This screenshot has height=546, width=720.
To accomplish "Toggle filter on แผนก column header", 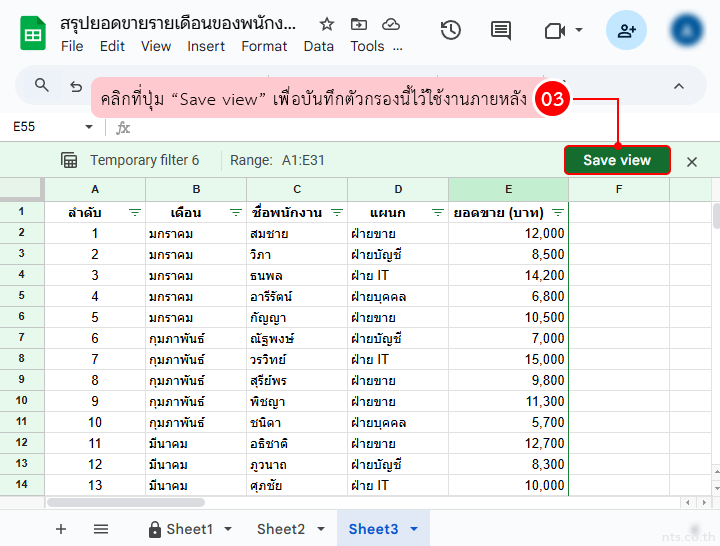I will tap(438, 213).
